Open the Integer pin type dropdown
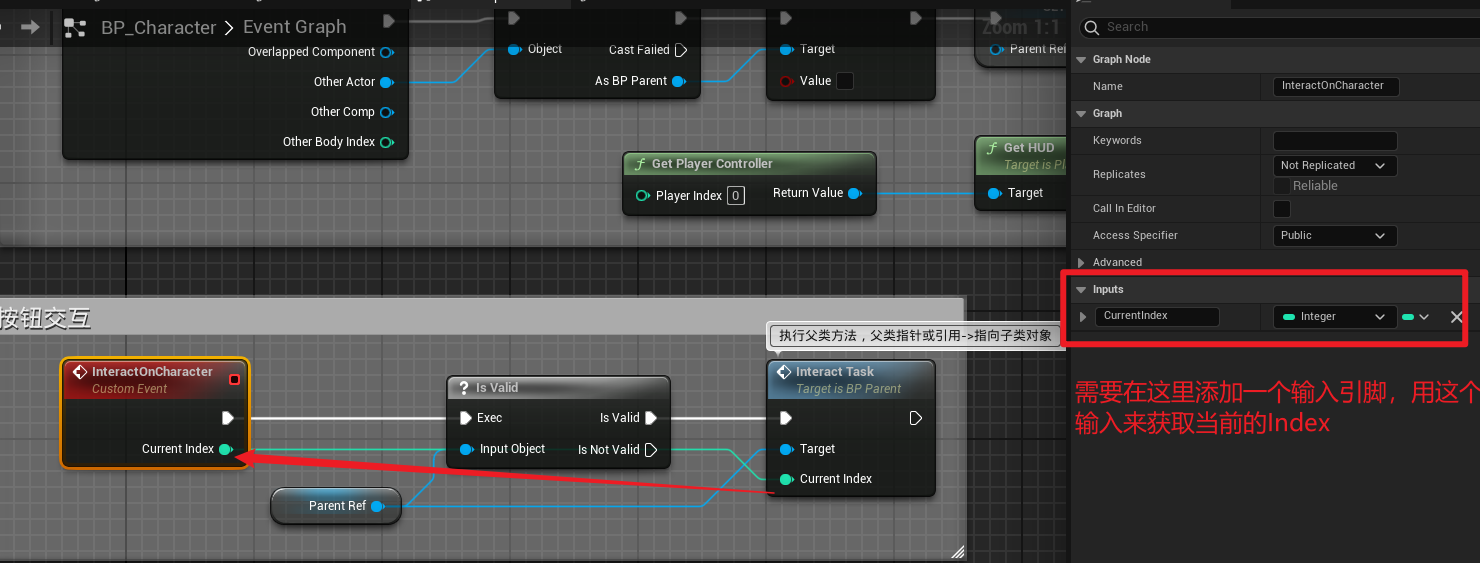This screenshot has height=563, width=1480. [1335, 317]
